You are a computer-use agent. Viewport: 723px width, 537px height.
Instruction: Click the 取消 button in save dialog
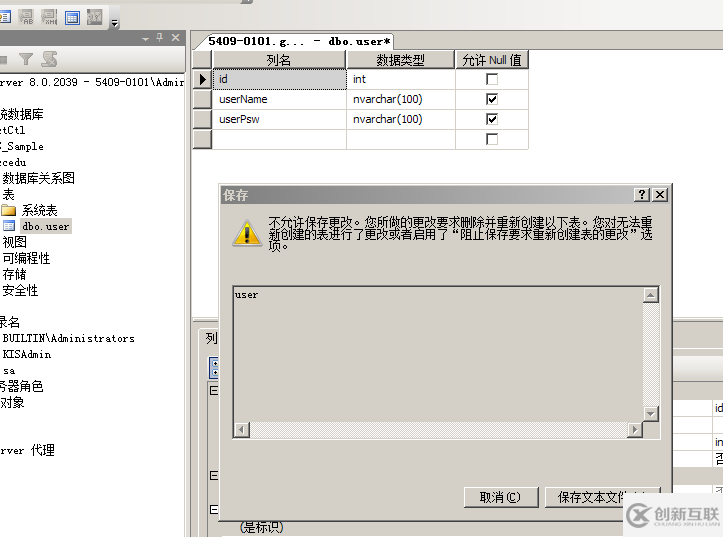coord(500,497)
